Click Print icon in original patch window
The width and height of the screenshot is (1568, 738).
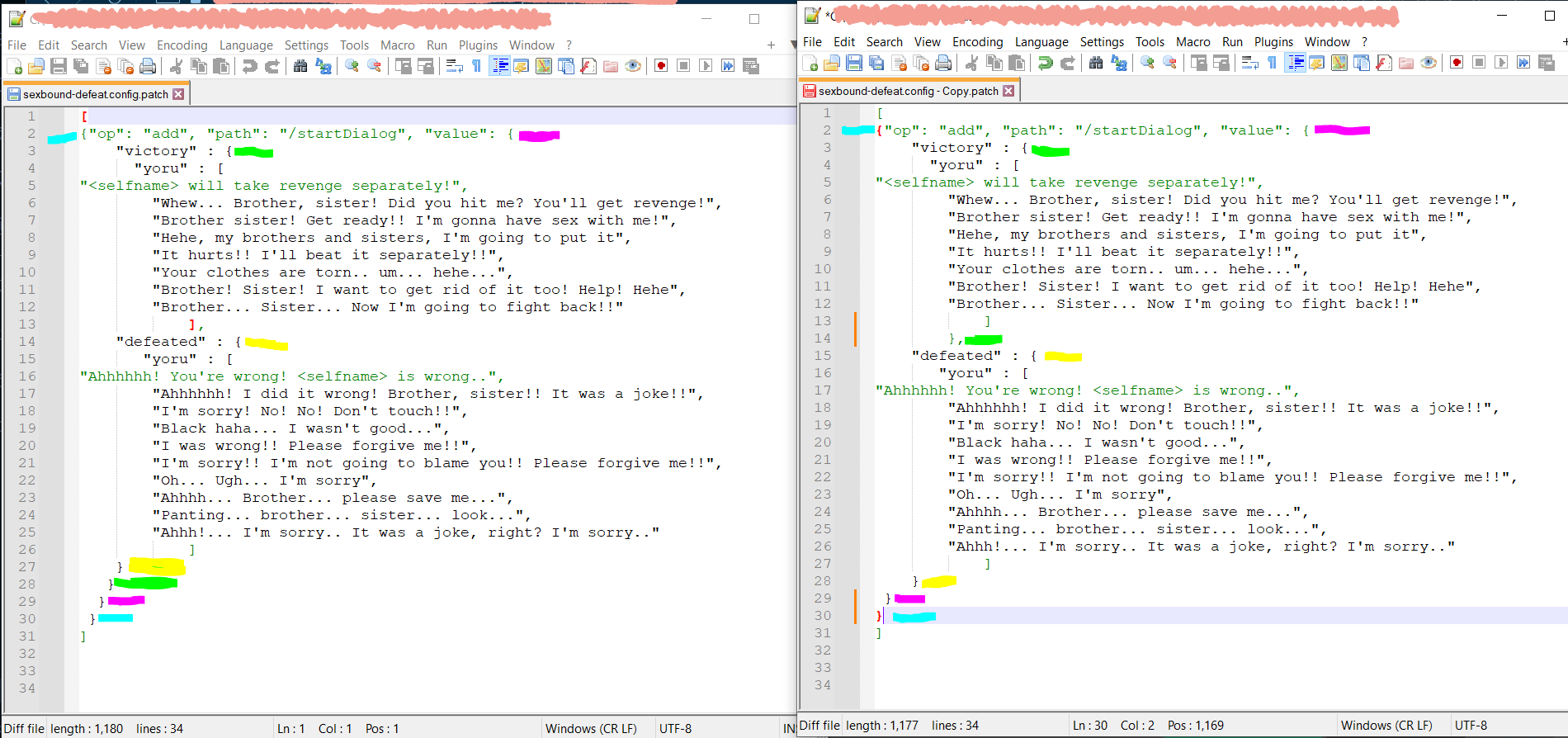(x=148, y=66)
